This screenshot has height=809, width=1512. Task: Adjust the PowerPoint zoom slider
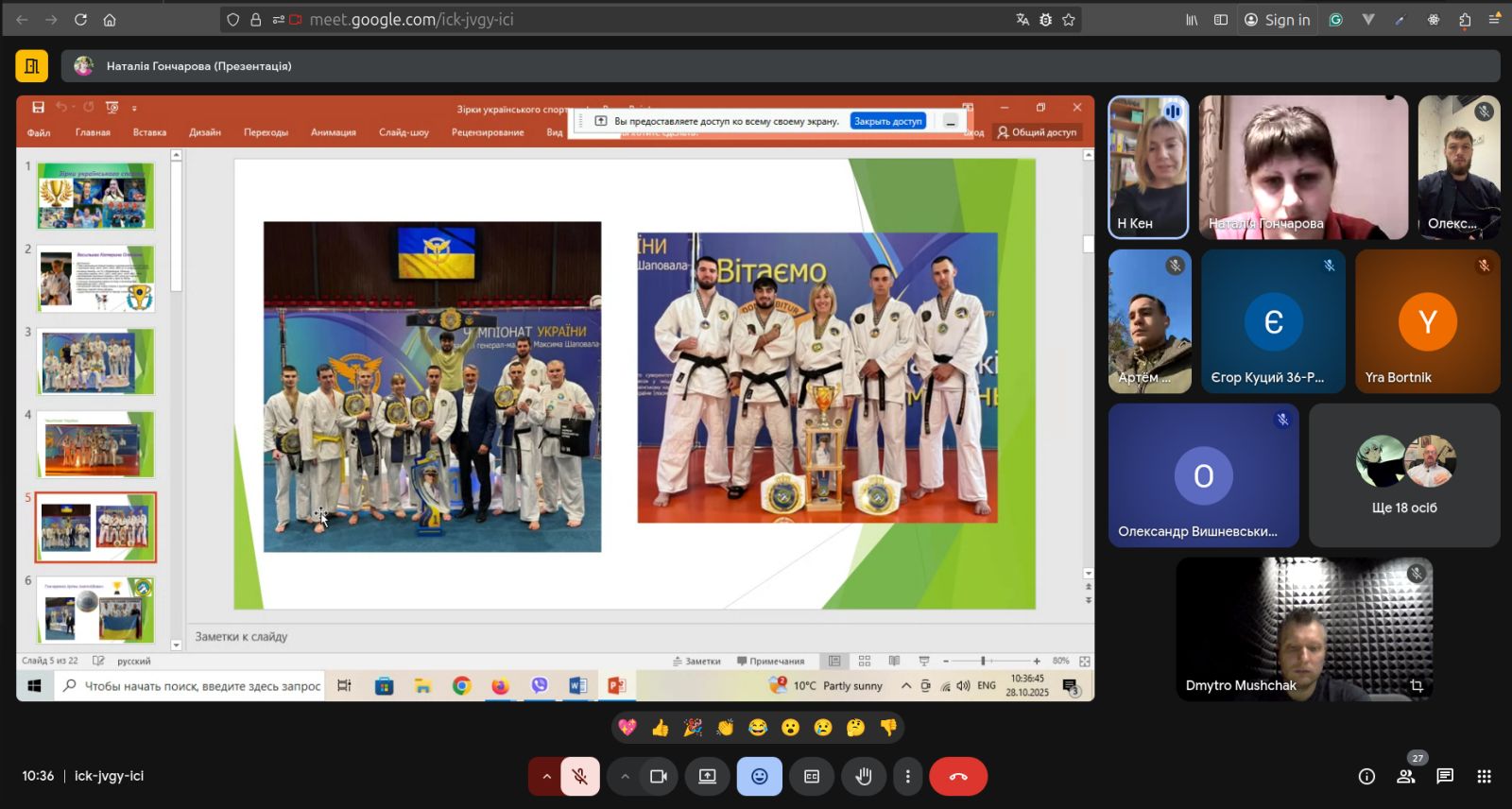983,661
